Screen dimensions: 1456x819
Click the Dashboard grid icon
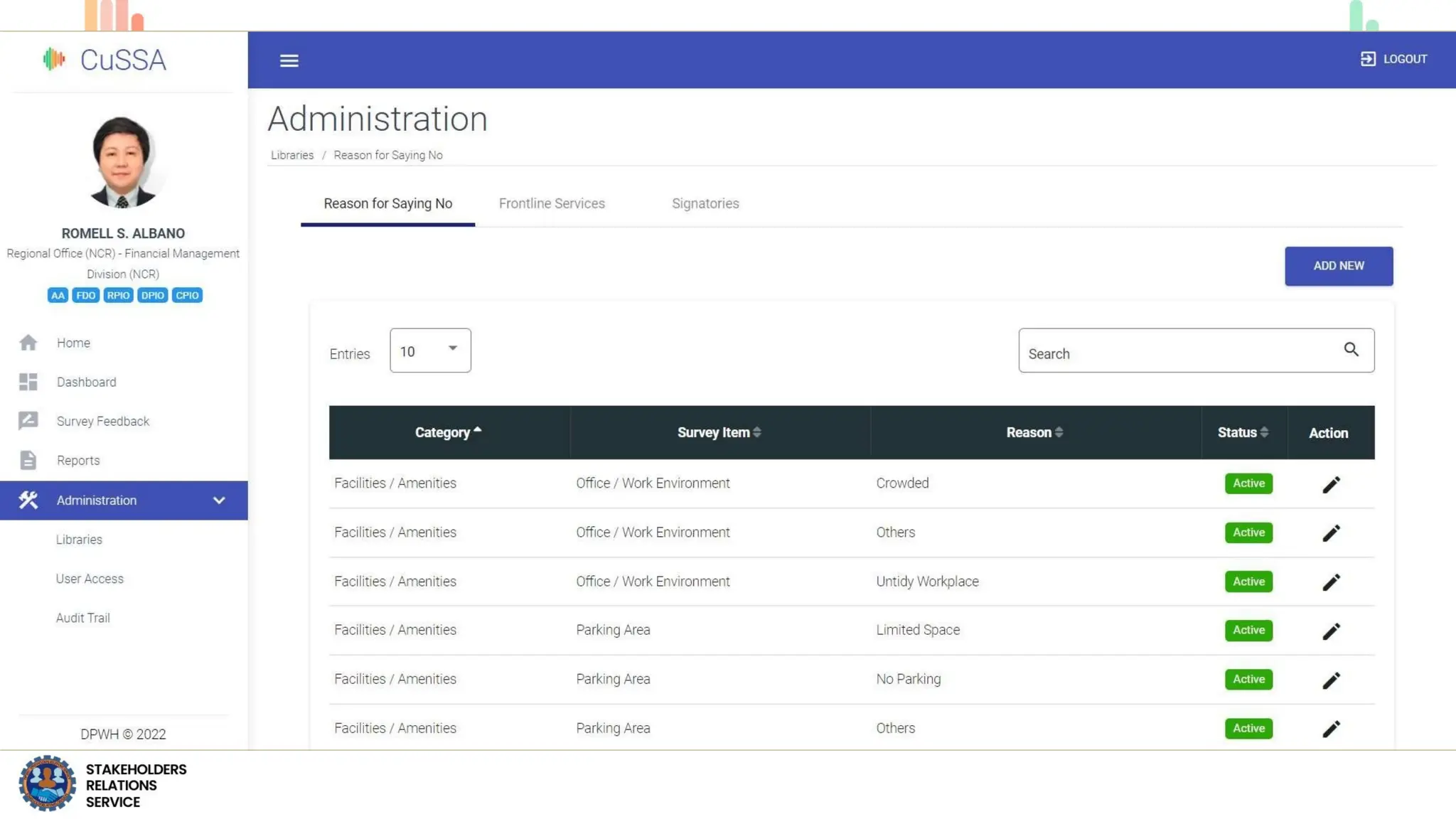pos(28,382)
